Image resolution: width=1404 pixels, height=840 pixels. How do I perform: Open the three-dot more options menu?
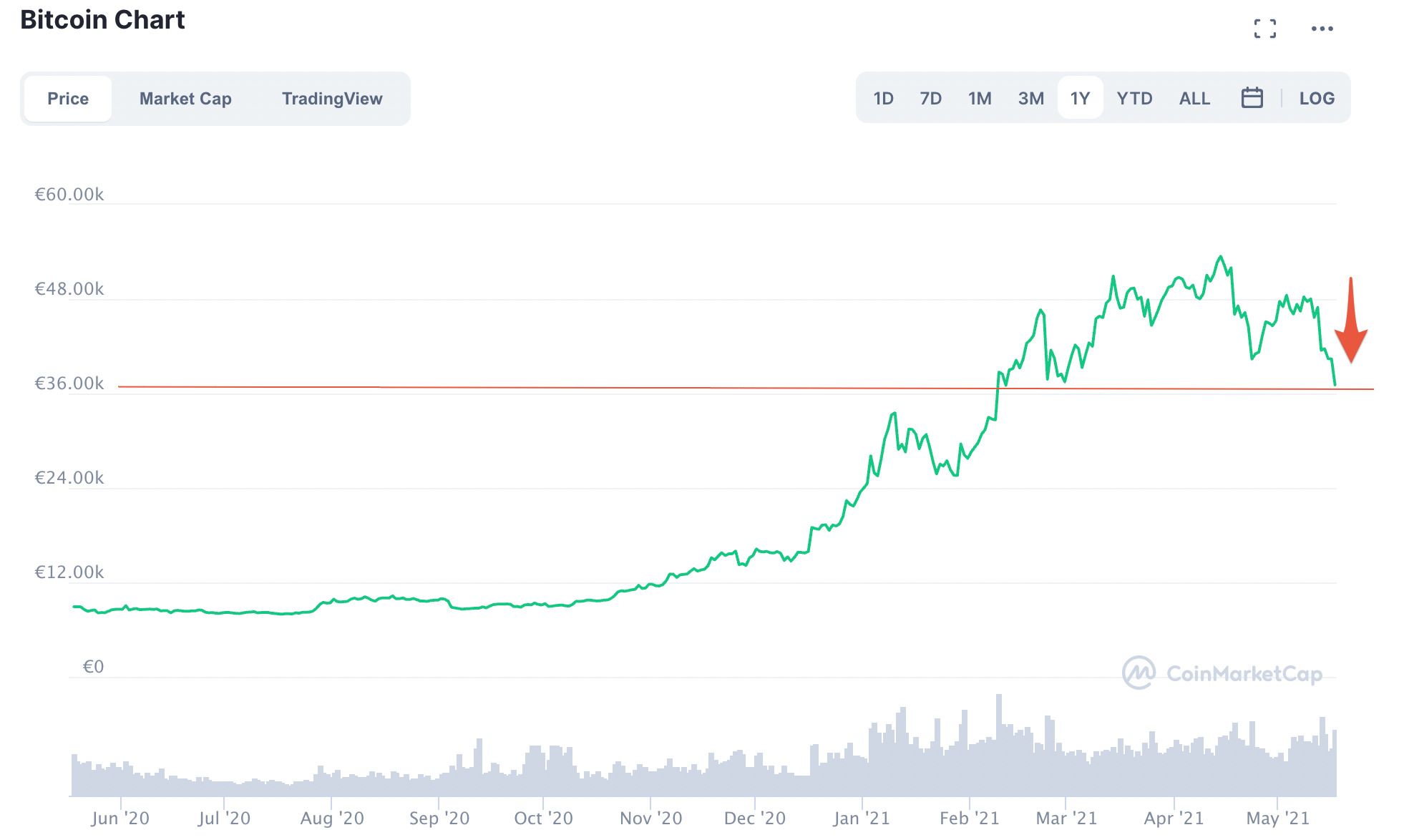1322,29
